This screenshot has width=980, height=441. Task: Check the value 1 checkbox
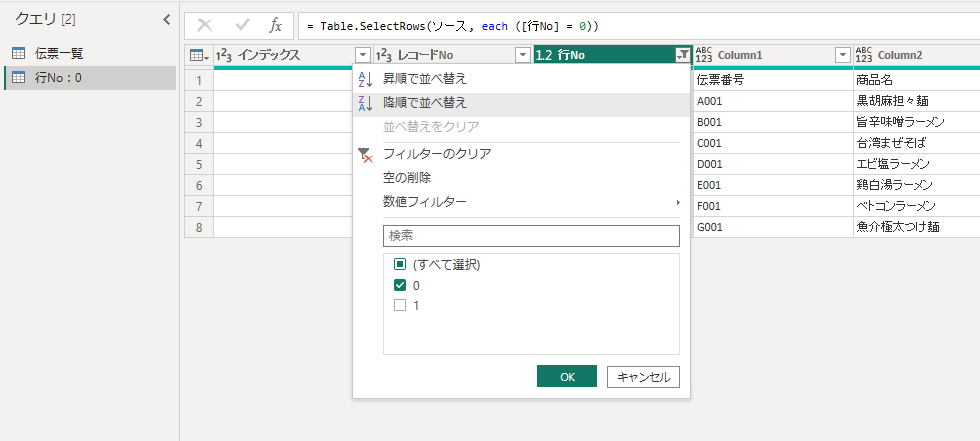click(400, 305)
